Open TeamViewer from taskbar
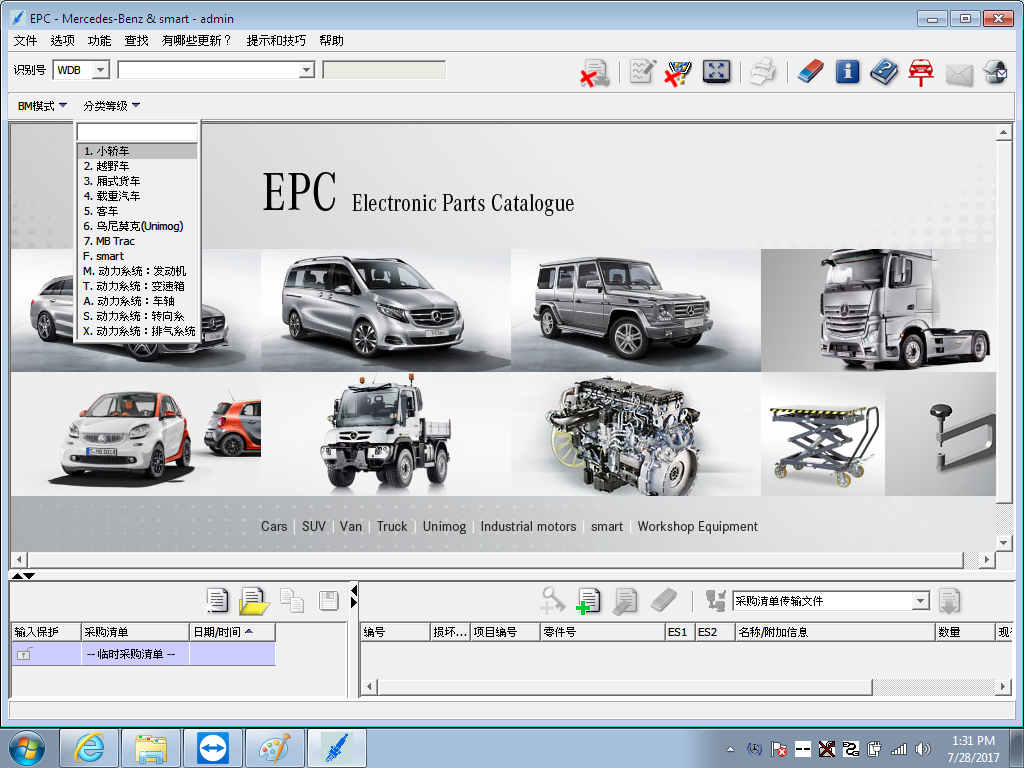Image resolution: width=1024 pixels, height=768 pixels. [x=213, y=748]
